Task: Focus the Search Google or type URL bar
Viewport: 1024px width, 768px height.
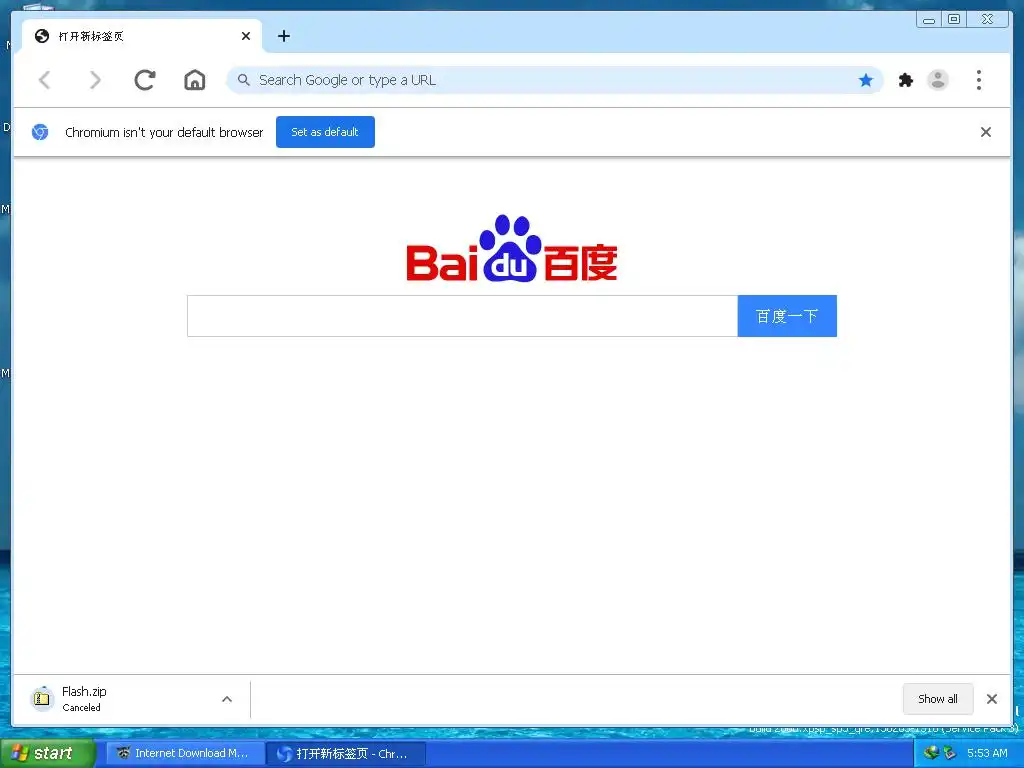Action: [554, 80]
